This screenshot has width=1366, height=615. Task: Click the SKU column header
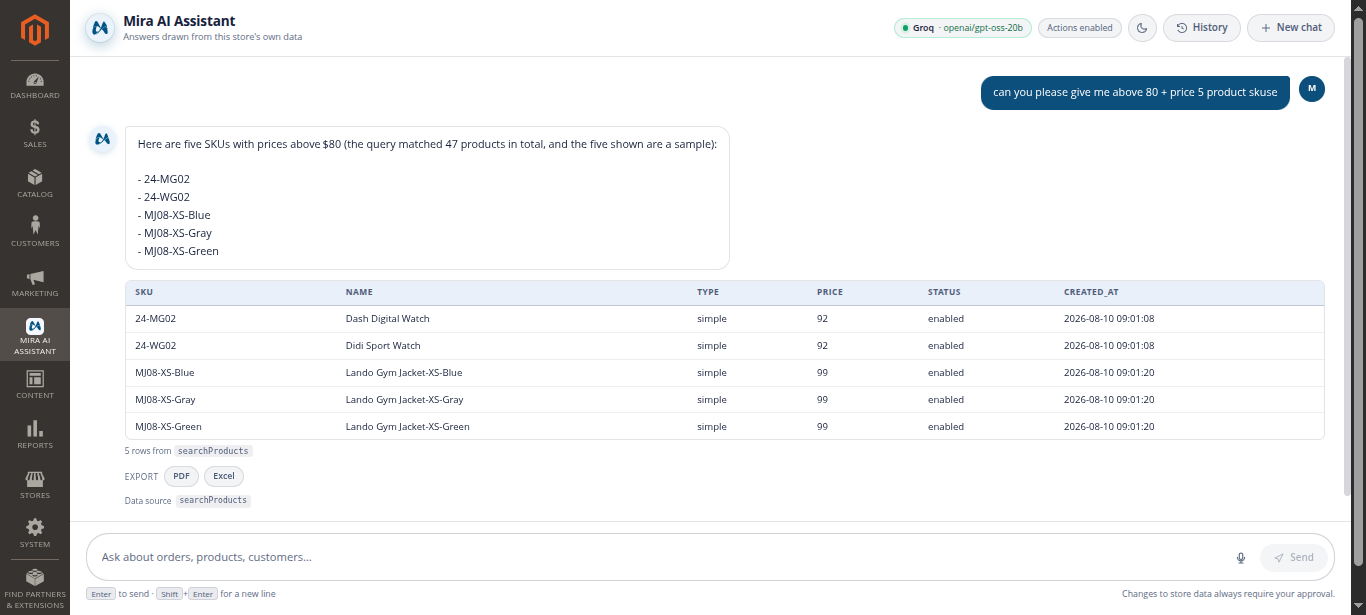tap(144, 292)
